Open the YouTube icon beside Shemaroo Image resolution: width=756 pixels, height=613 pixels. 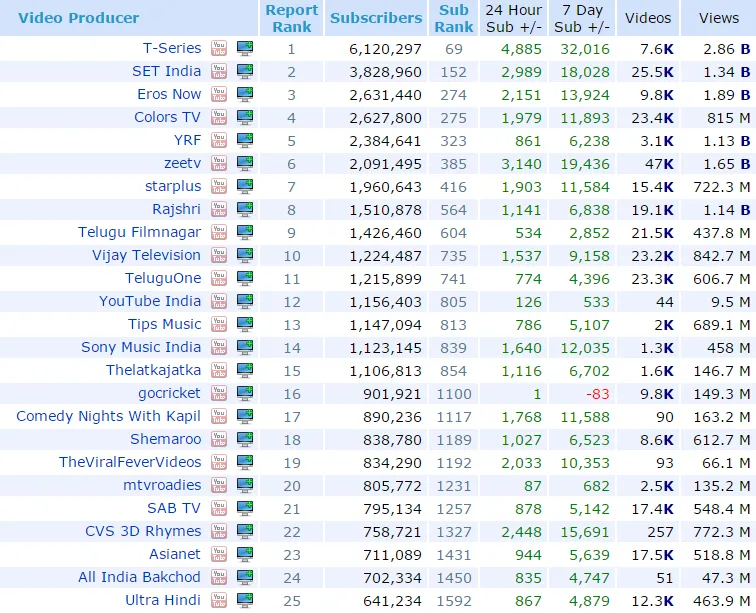coord(219,439)
